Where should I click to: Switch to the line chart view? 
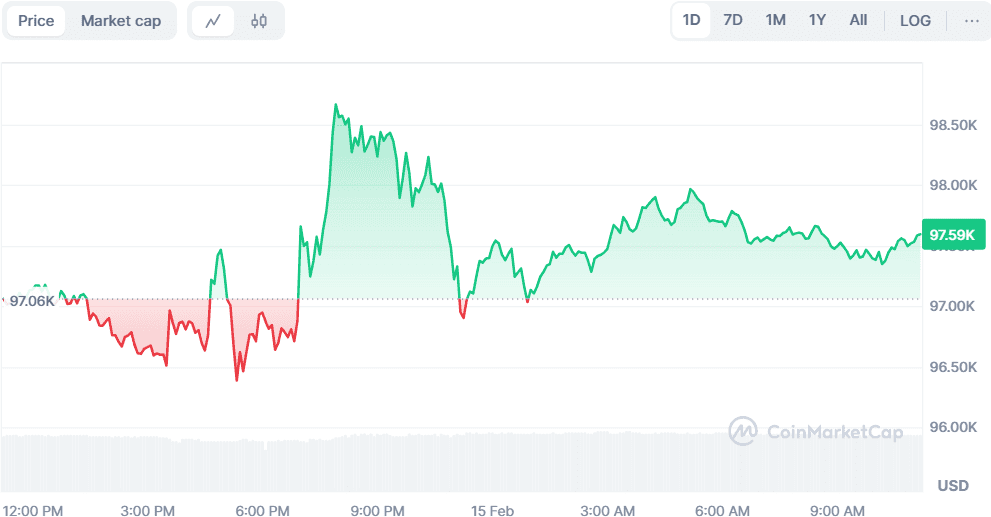[x=213, y=21]
